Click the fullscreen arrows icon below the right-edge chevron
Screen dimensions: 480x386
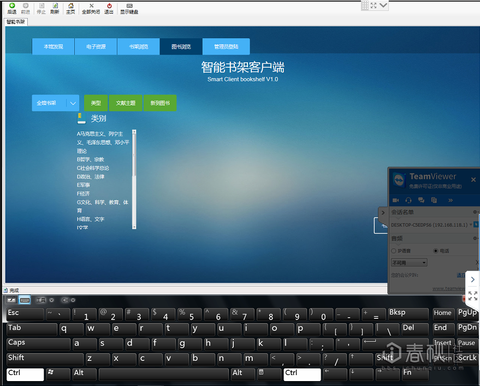[x=473, y=296]
